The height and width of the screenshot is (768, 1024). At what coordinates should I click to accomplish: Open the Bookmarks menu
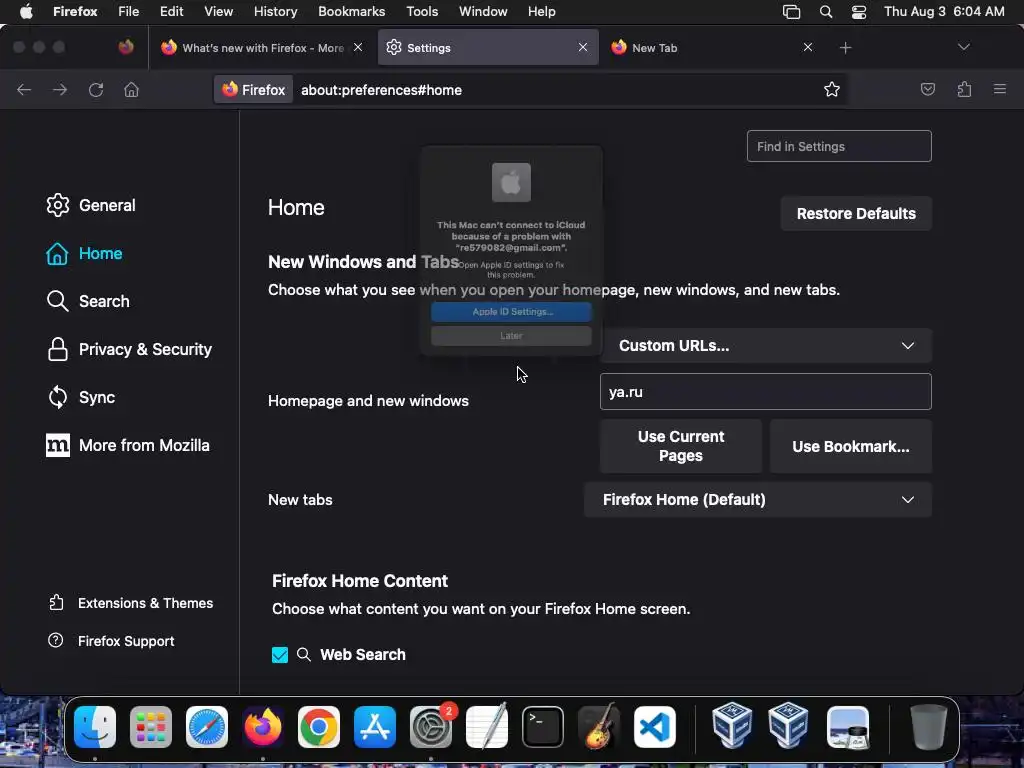(x=351, y=11)
